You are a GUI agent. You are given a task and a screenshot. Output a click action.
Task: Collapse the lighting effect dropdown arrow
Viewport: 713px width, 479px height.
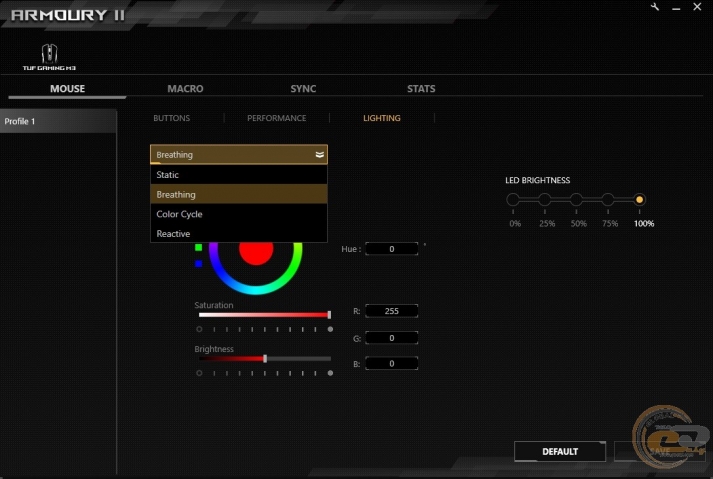pyautogui.click(x=320, y=155)
